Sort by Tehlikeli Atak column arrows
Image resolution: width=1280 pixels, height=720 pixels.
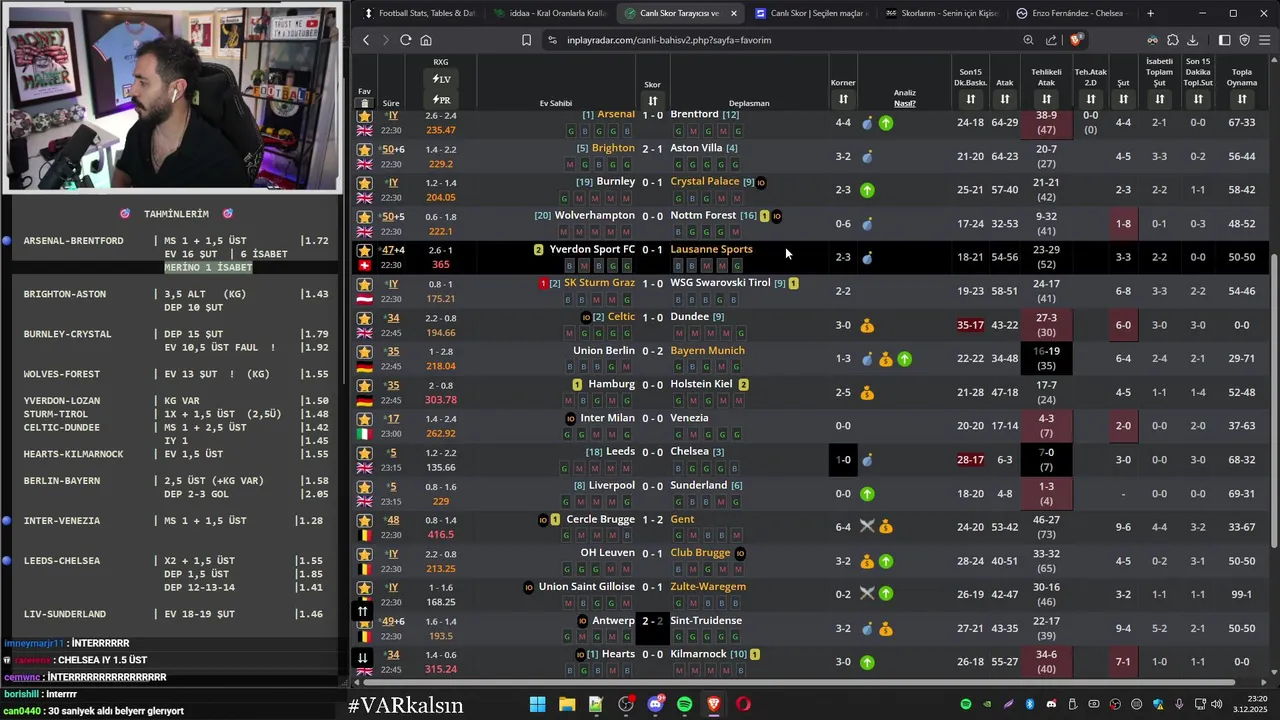[1046, 99]
